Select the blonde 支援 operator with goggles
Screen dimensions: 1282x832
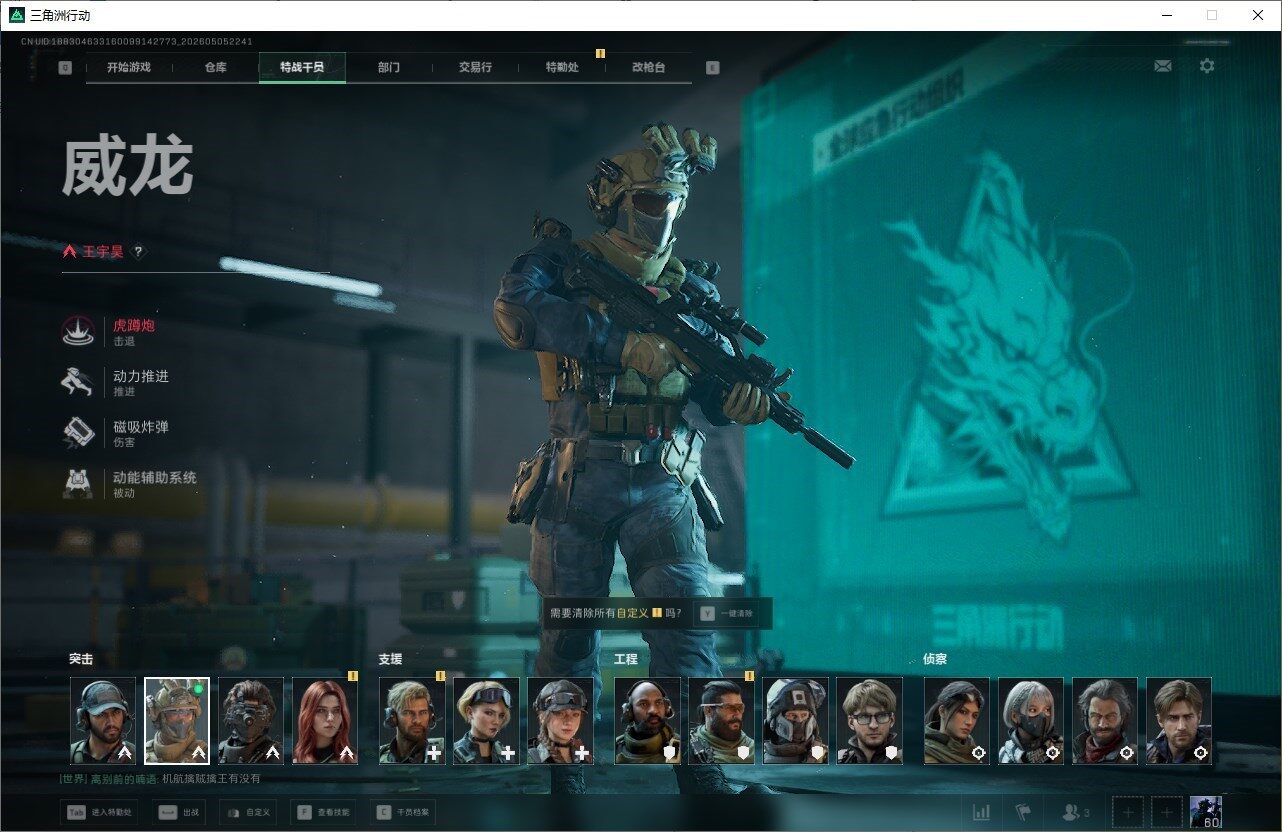pos(486,721)
